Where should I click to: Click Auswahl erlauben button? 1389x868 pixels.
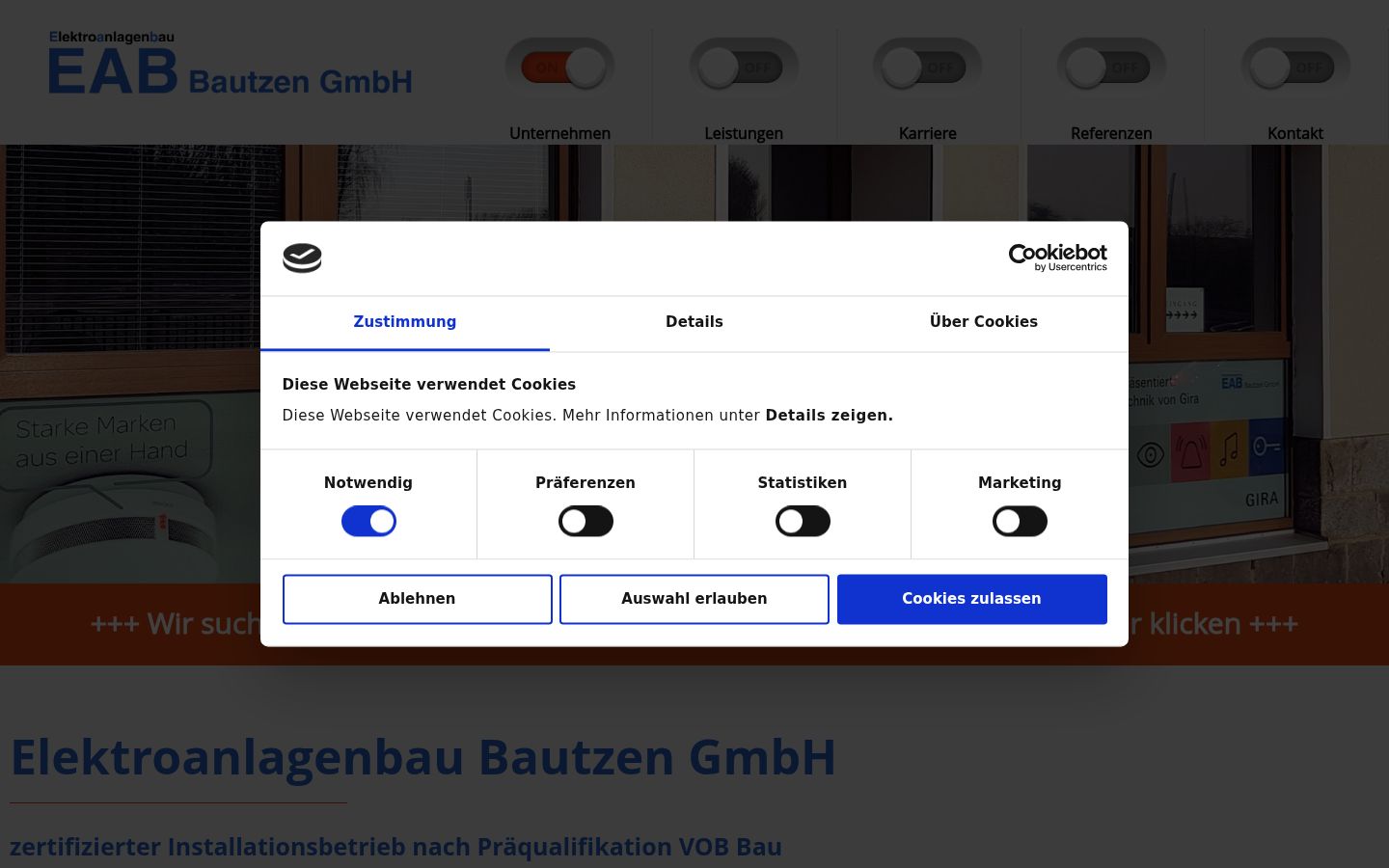point(694,599)
